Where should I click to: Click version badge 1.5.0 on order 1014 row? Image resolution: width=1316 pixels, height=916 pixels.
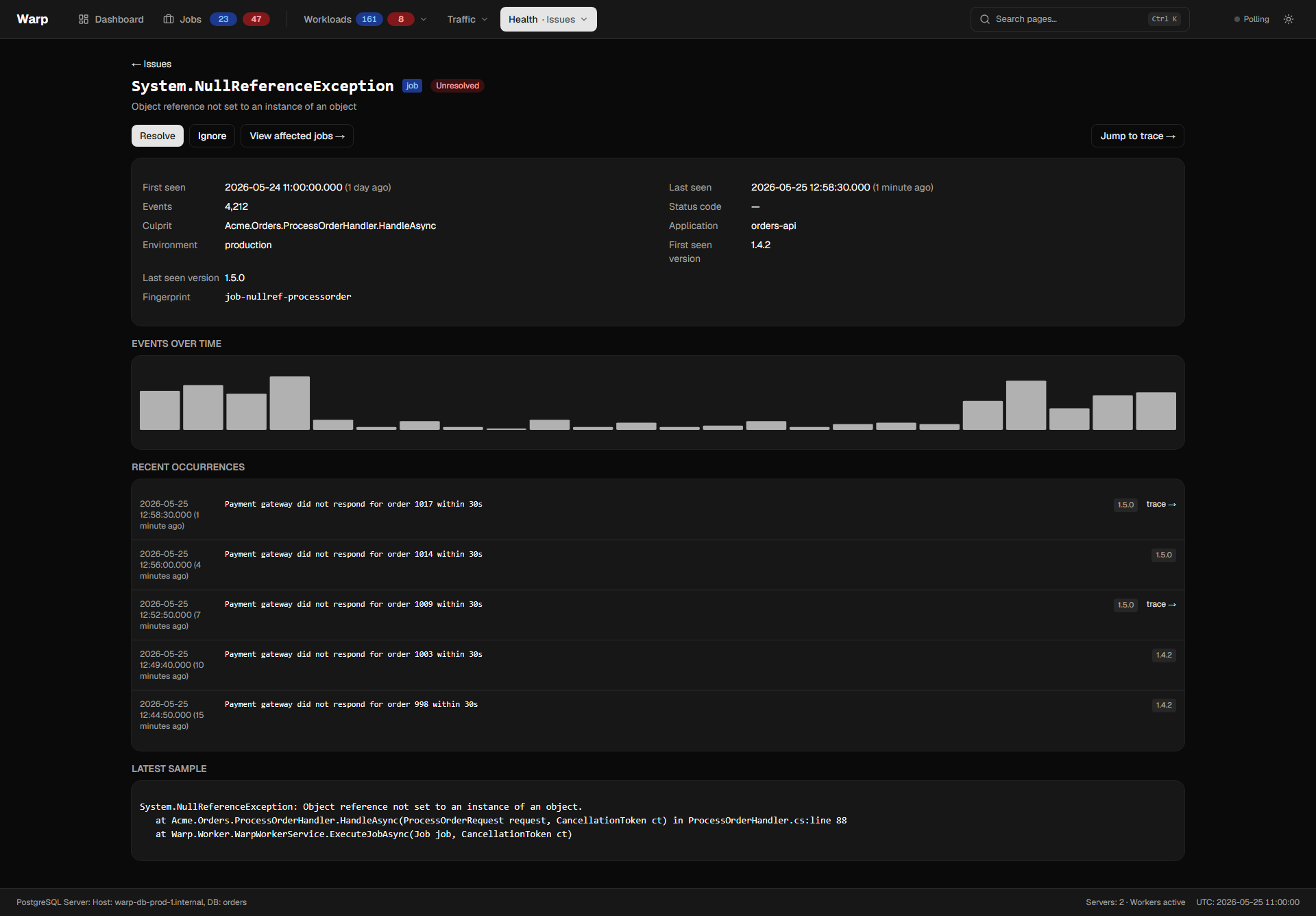(x=1164, y=555)
